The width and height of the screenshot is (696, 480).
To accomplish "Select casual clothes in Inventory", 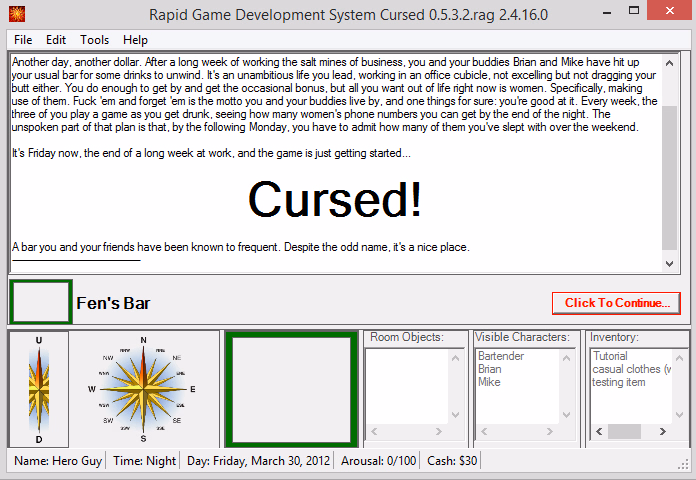I will [631, 369].
